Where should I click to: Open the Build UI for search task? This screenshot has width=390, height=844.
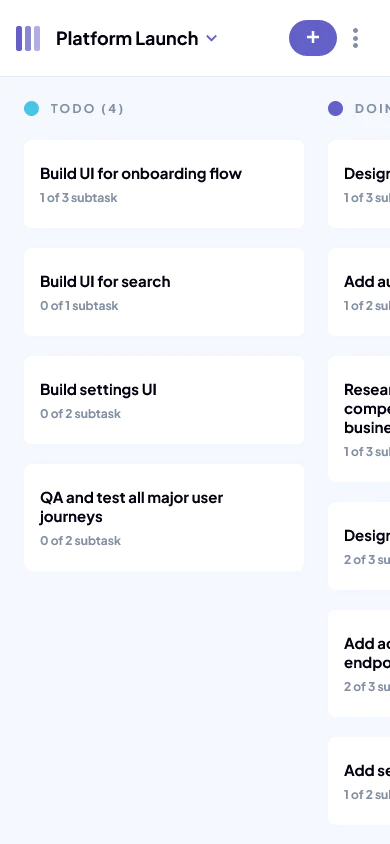click(x=164, y=292)
